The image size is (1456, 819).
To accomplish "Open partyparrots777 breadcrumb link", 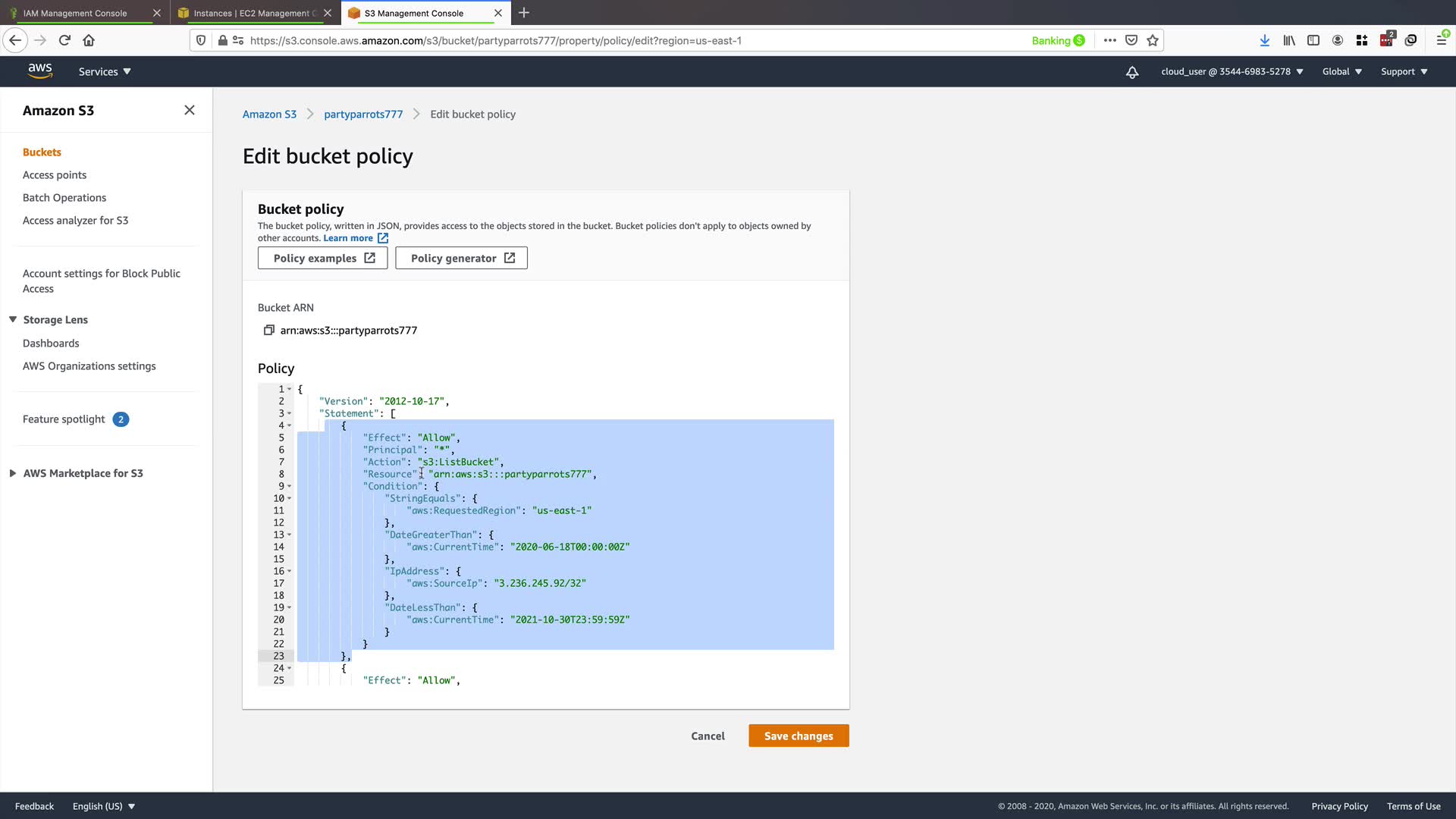I will click(x=363, y=115).
